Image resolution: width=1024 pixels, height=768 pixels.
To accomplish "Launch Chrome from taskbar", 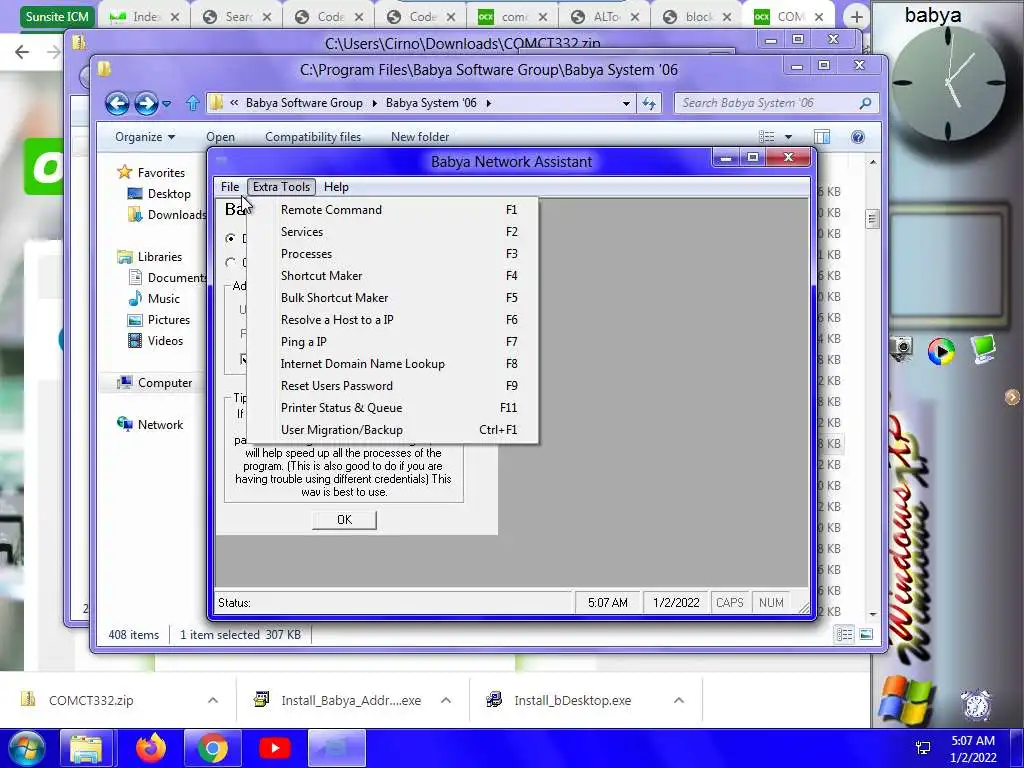I will [212, 748].
